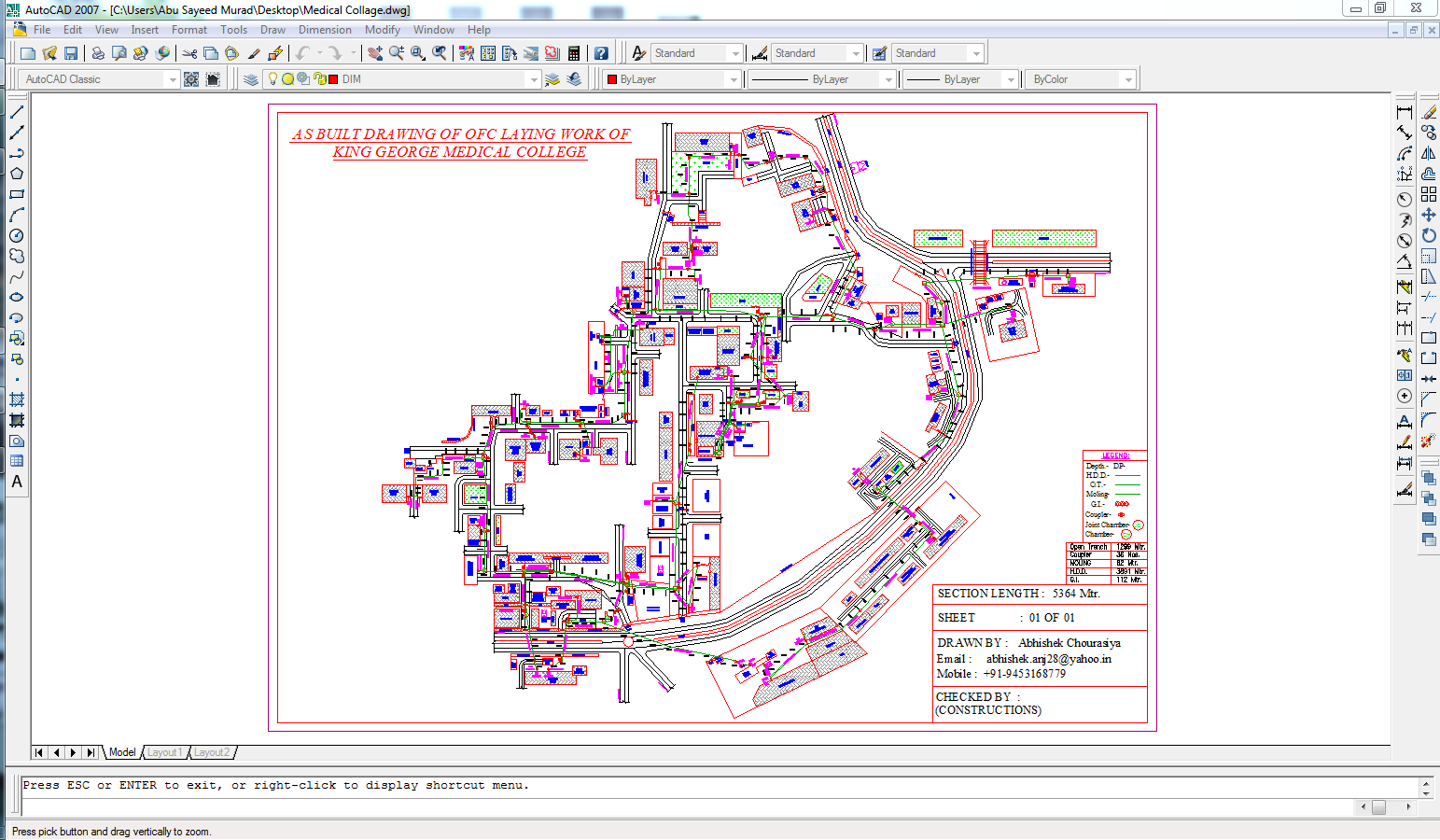Open the Insert menu

145,30
